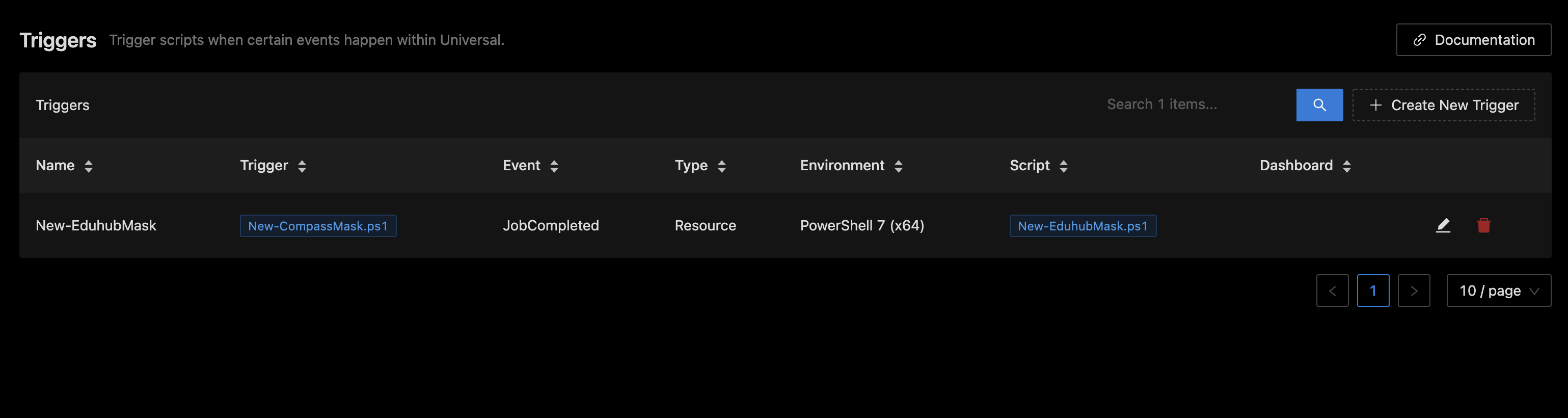This screenshot has height=418, width=1568.
Task: Open the New-EduhubMask.ps1 script link
Action: tap(1082, 225)
